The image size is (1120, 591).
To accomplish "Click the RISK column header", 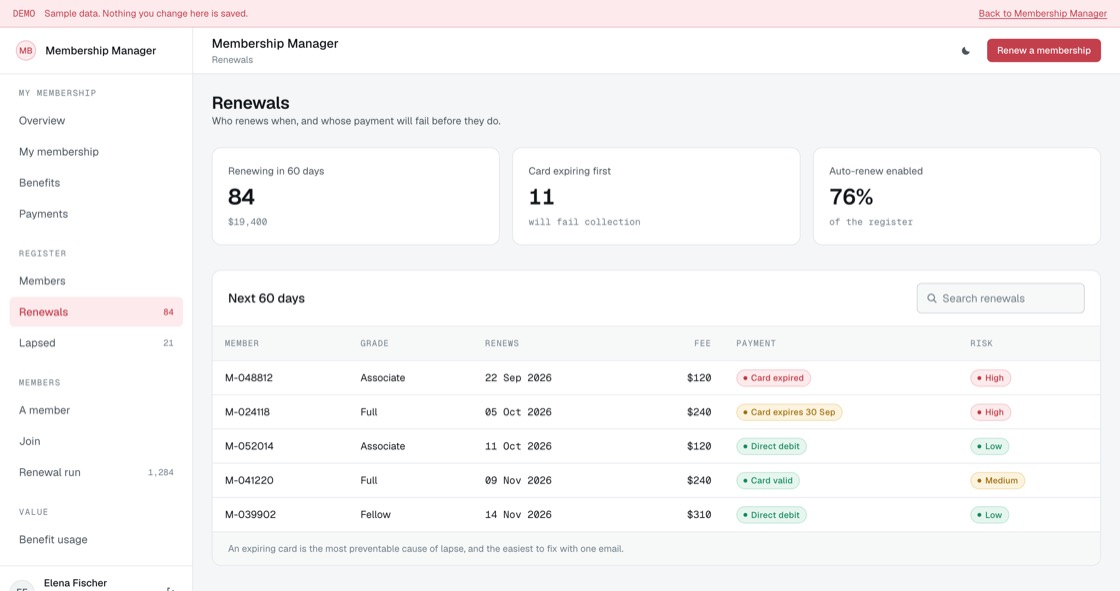I will coord(981,344).
